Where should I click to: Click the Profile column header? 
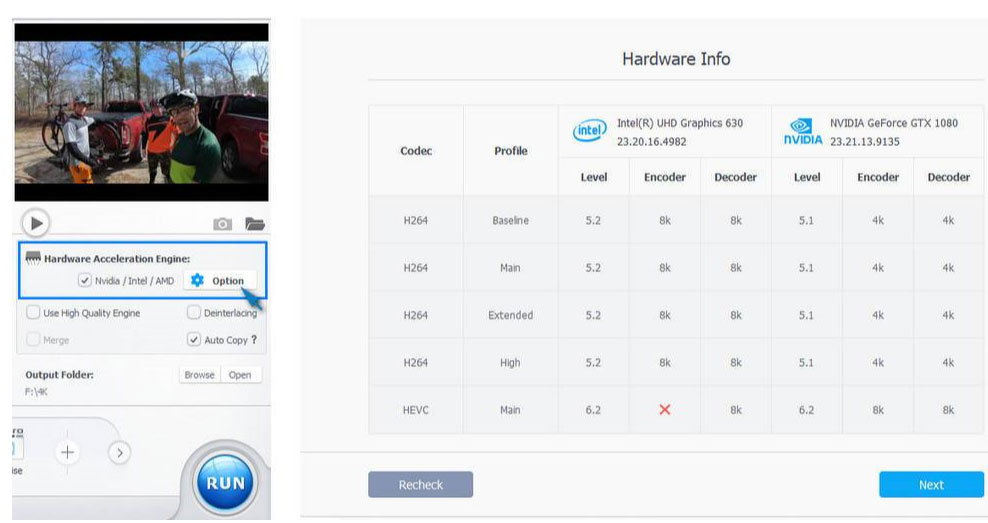tap(510, 151)
